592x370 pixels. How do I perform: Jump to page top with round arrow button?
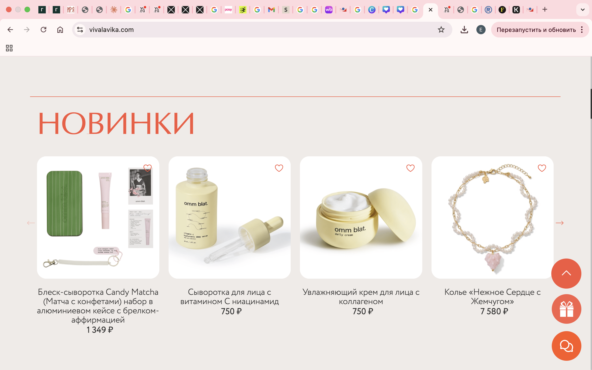click(566, 273)
